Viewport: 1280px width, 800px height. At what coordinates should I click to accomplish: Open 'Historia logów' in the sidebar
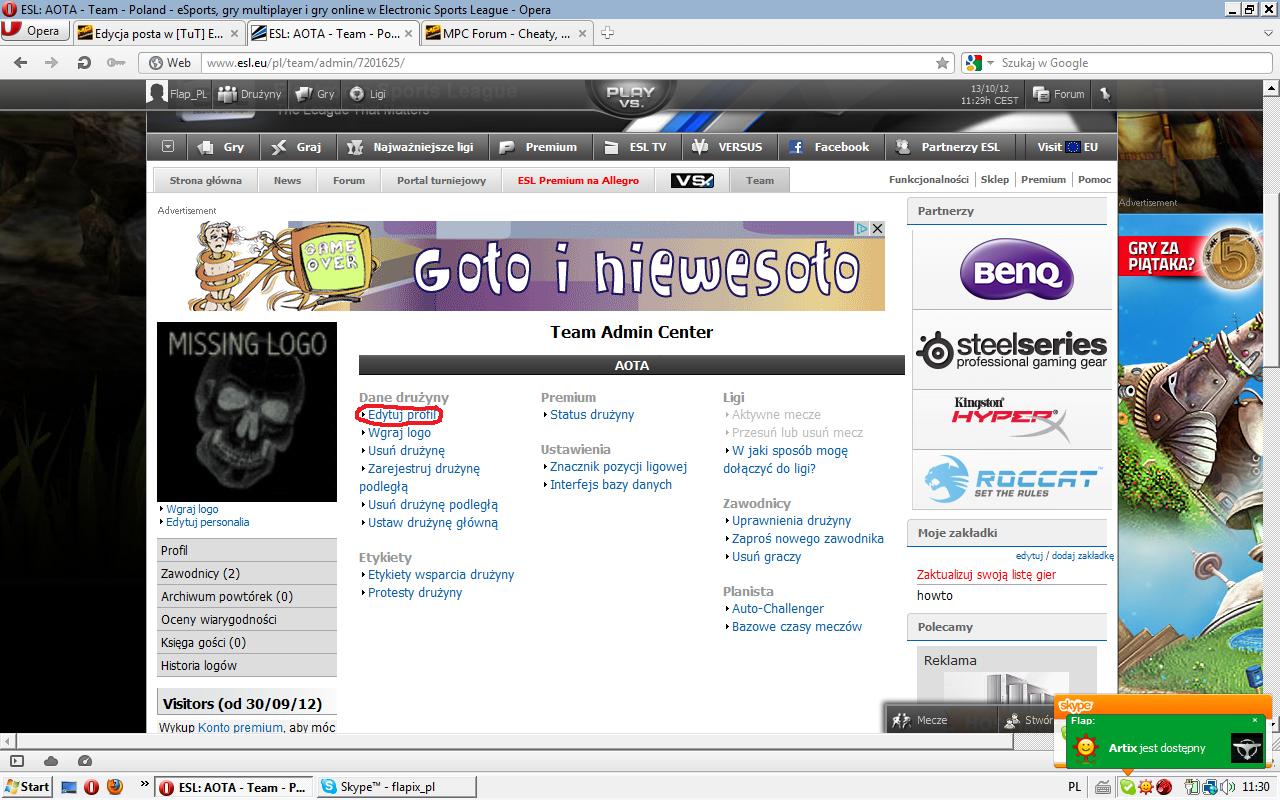(x=247, y=665)
